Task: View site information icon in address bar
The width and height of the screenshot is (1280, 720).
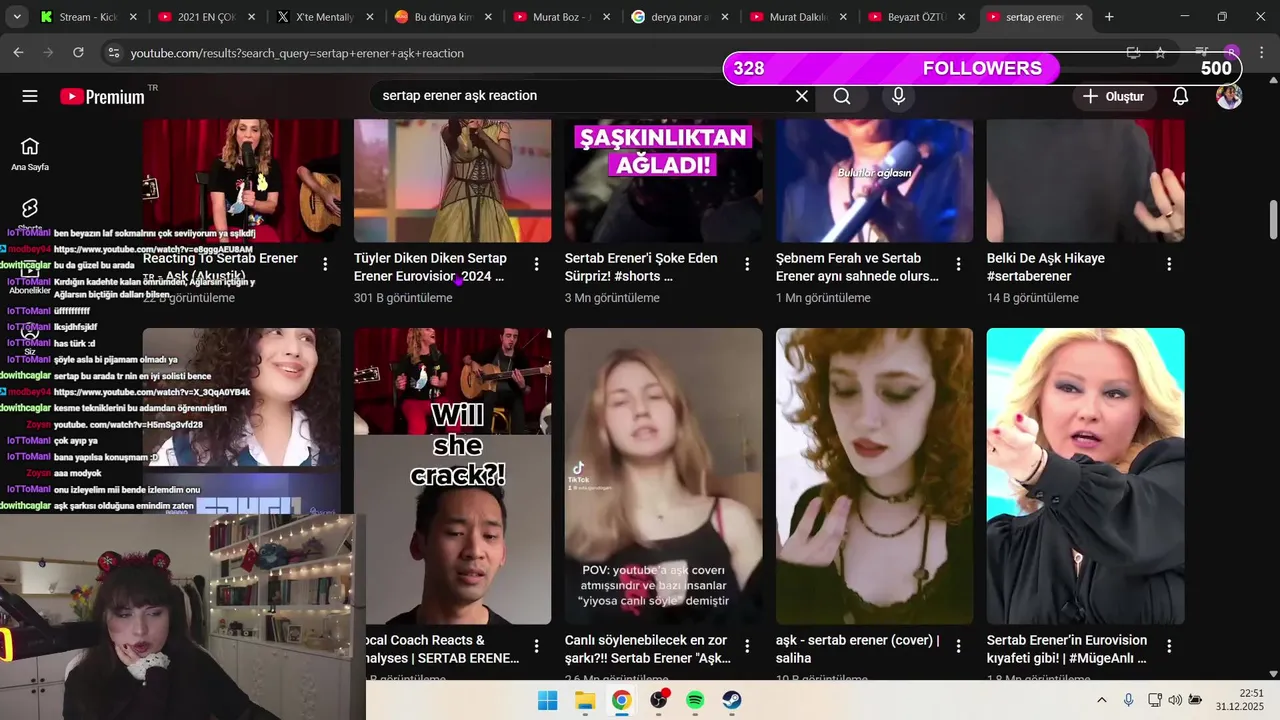Action: (x=113, y=53)
